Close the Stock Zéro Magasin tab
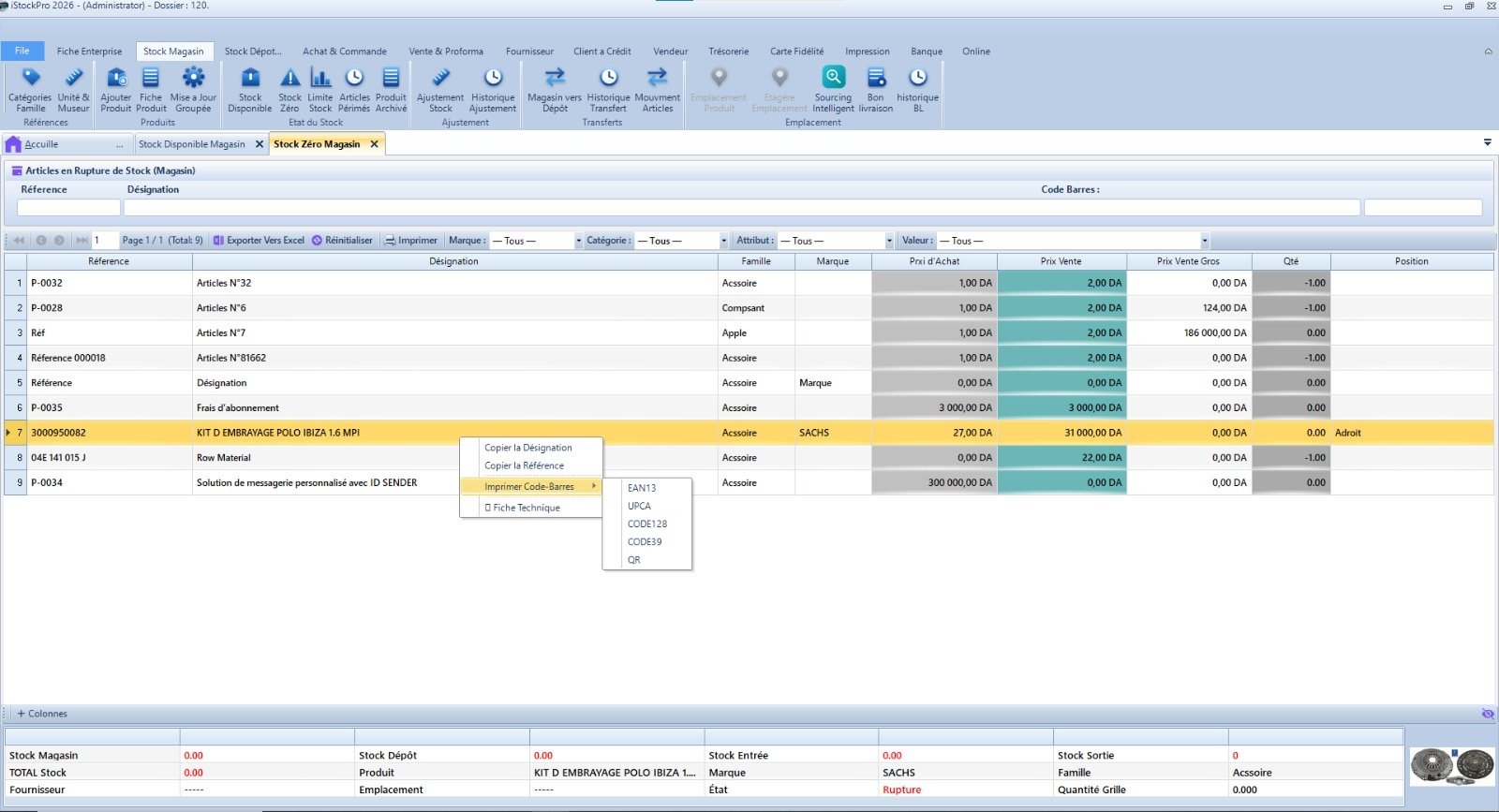The width and height of the screenshot is (1499, 812). pyautogui.click(x=374, y=144)
